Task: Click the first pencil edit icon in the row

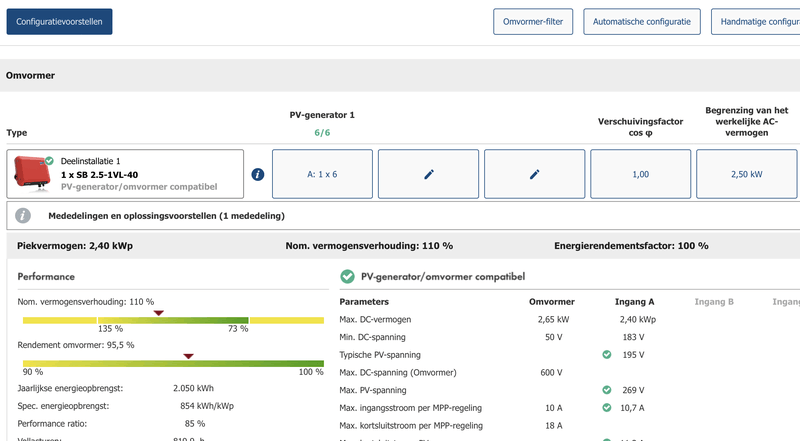Action: pyautogui.click(x=428, y=174)
